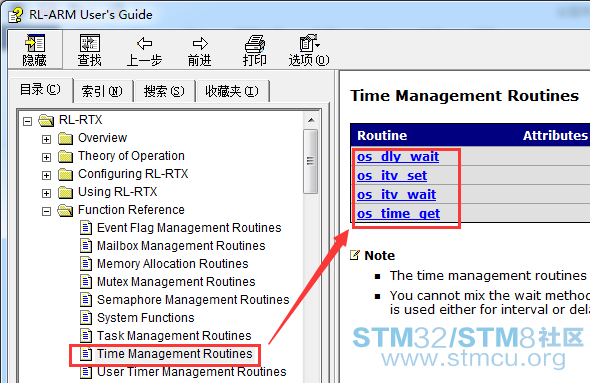Collapse the Function Reference node
The image size is (590, 383).
pyautogui.click(x=46, y=211)
